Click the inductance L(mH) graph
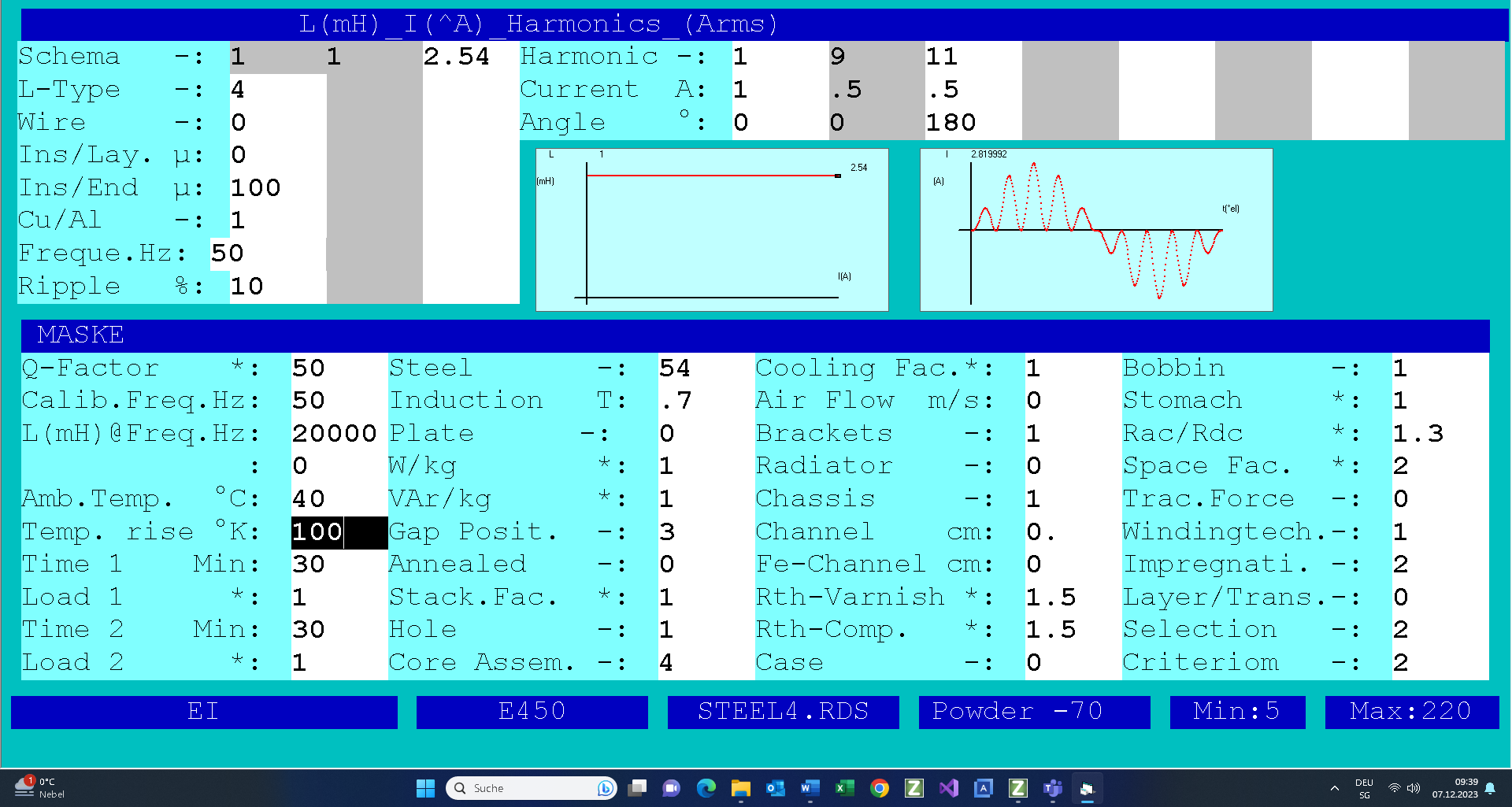This screenshot has width=1512, height=807. point(712,229)
